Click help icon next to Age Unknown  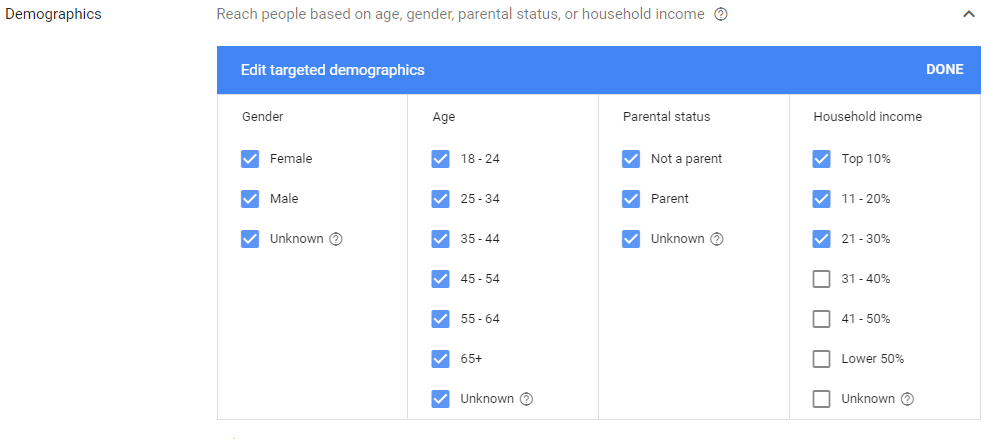[527, 399]
